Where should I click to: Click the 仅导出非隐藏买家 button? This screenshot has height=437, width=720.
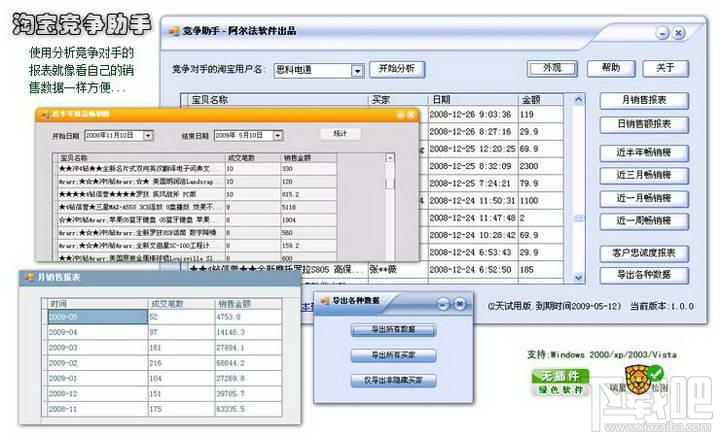coord(393,381)
